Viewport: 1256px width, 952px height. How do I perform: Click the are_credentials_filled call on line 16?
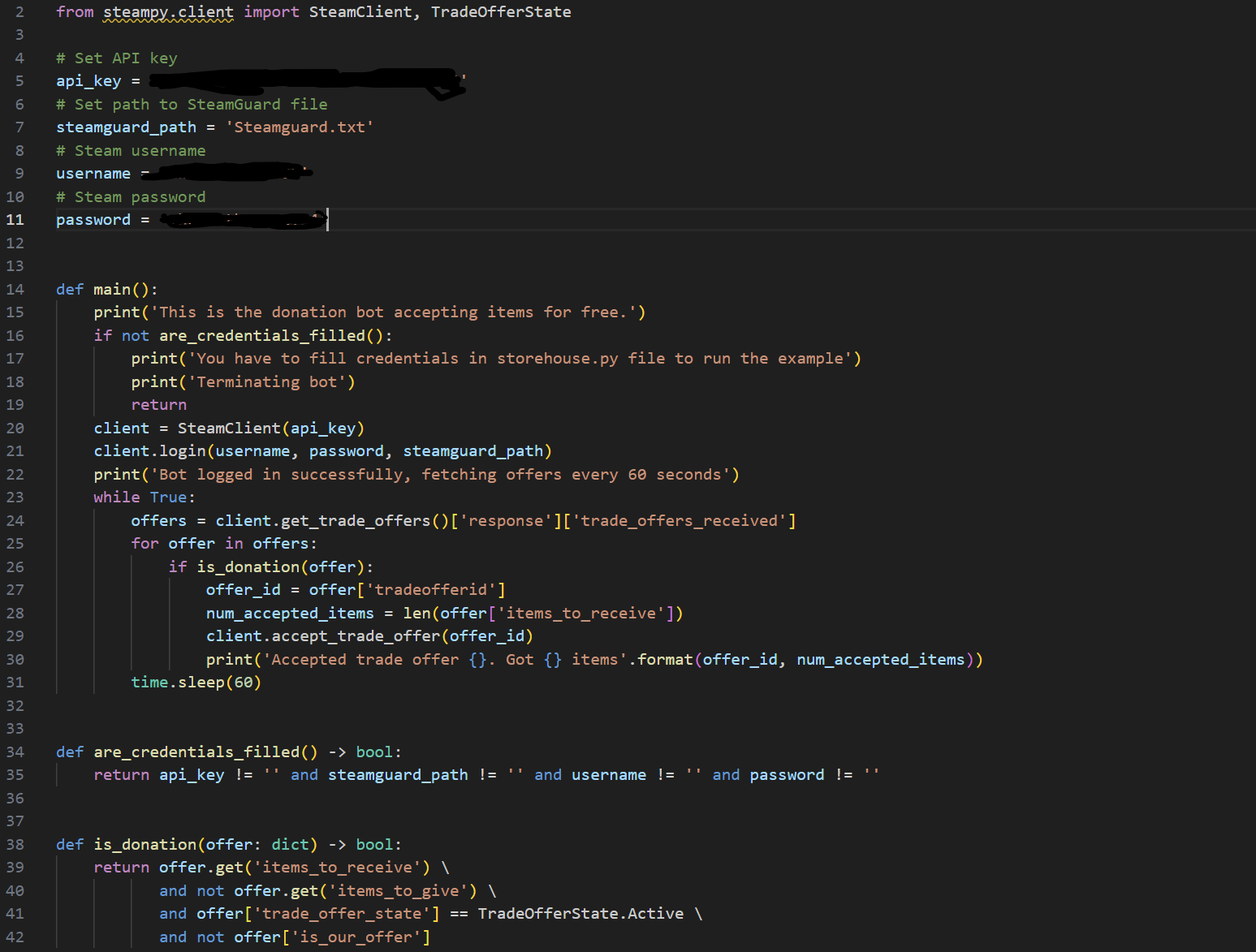pos(261,335)
